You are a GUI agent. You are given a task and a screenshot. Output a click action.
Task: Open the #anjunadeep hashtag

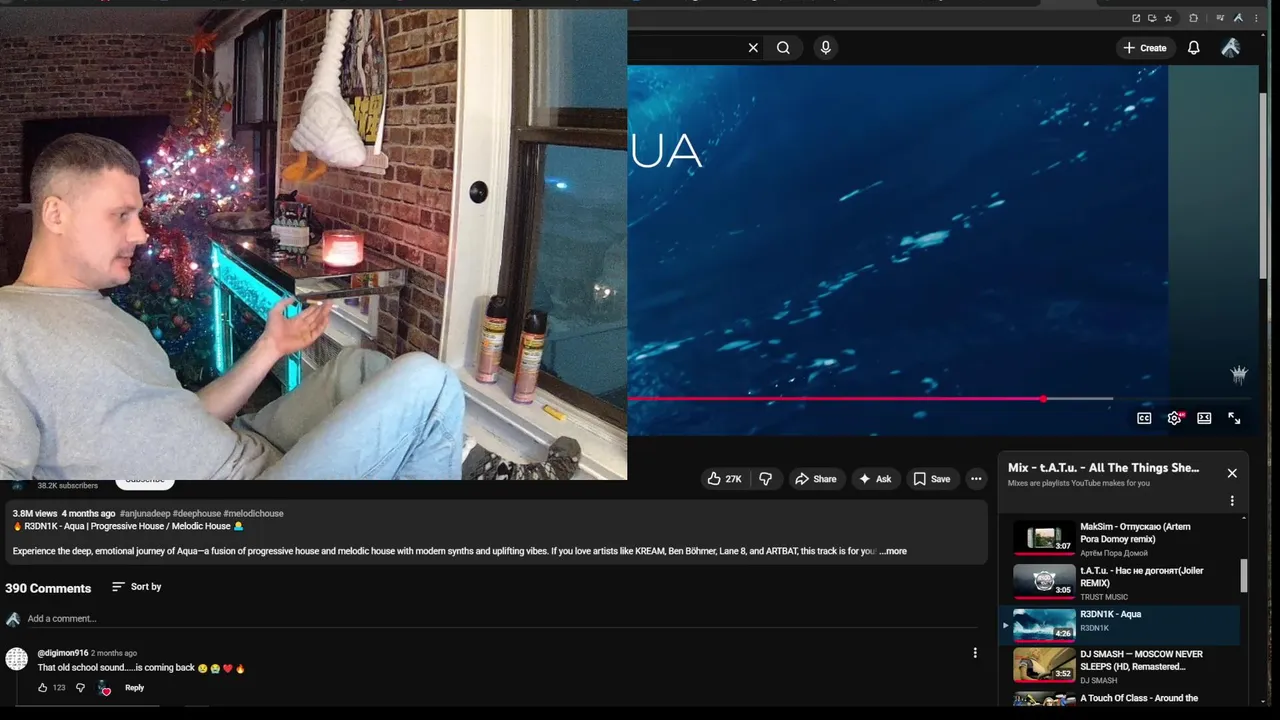[x=145, y=513]
